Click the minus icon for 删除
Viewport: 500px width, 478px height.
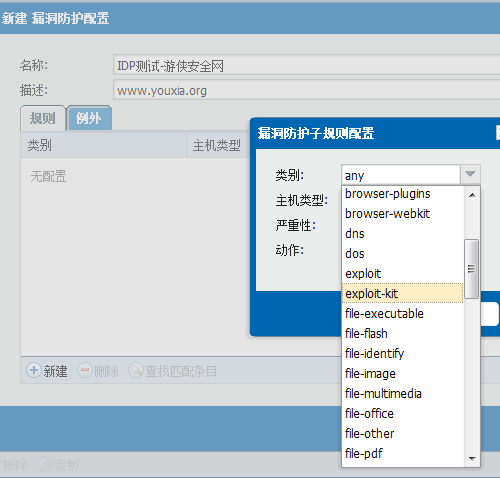(85, 370)
